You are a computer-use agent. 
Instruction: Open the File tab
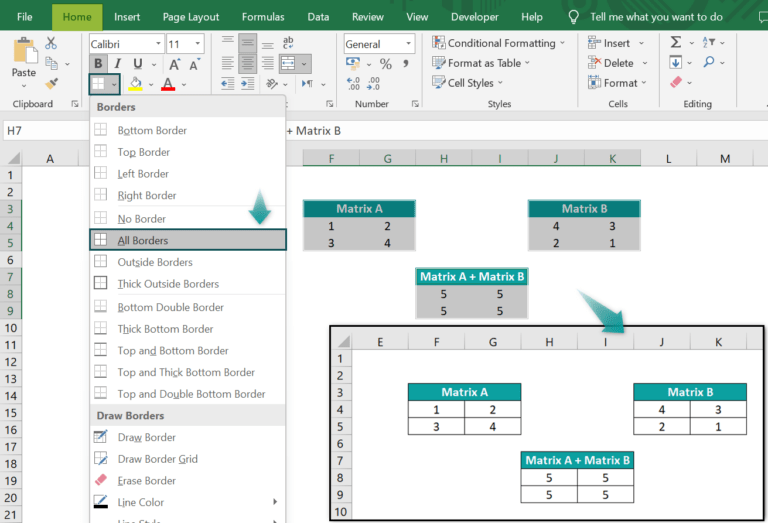pyautogui.click(x=24, y=17)
